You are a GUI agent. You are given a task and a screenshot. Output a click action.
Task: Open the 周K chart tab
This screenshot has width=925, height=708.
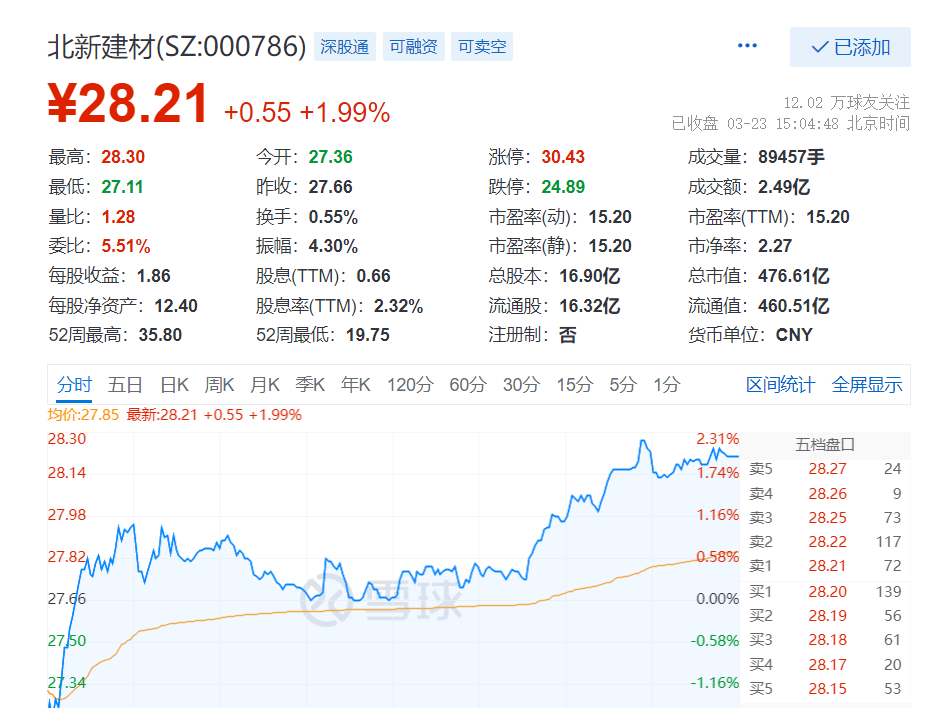pyautogui.click(x=219, y=385)
